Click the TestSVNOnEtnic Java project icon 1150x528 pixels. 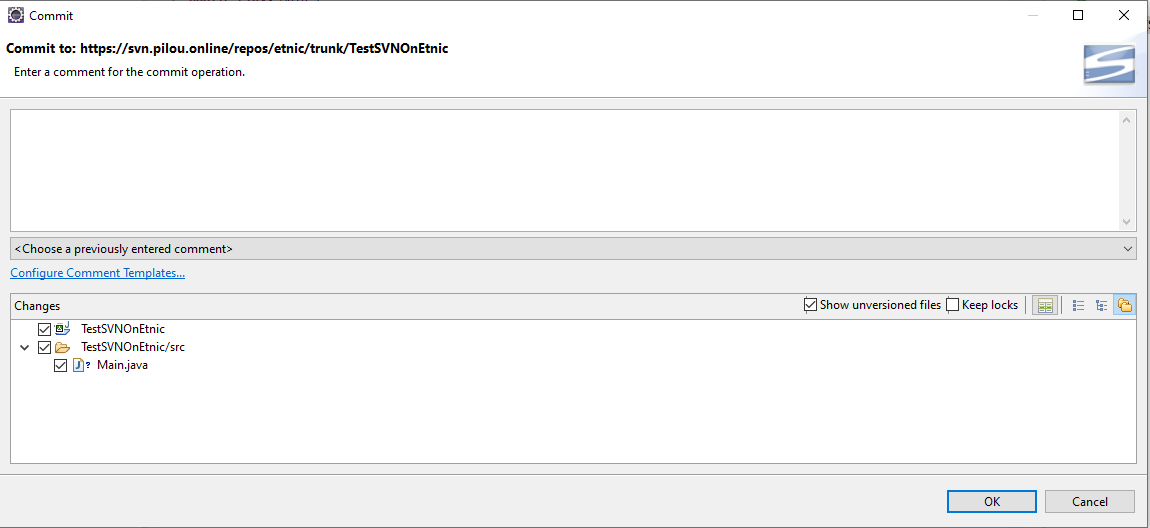point(62,329)
